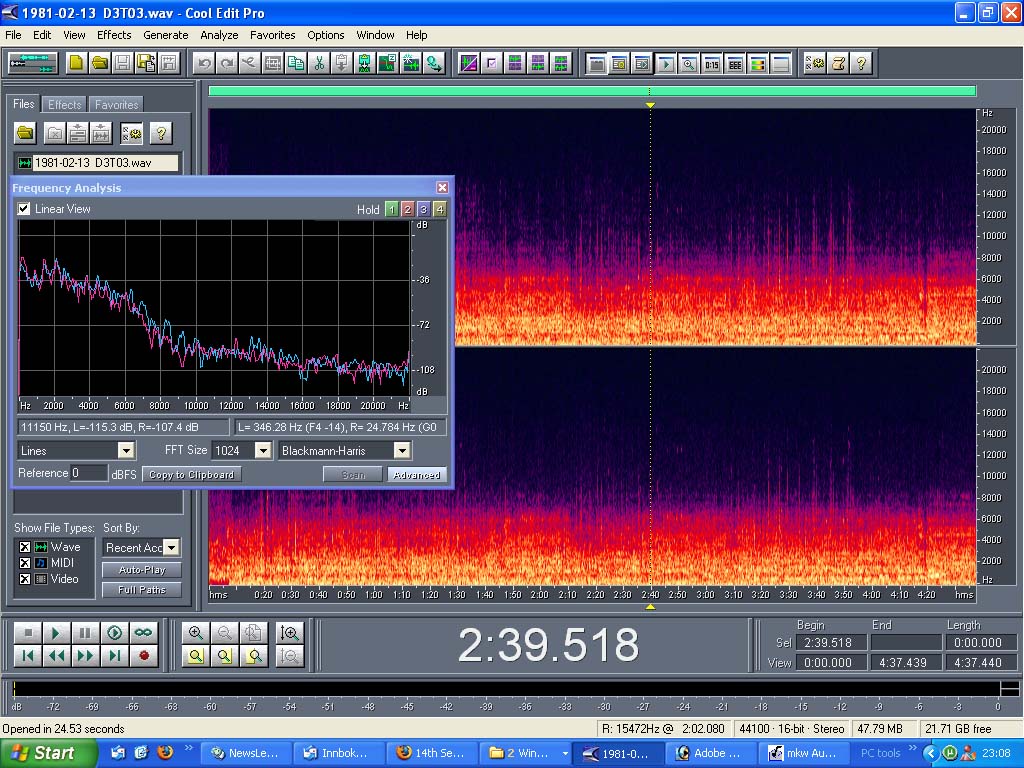Click the open folder icon in main toolbar
Screen dimensions: 1024x768
100,63
